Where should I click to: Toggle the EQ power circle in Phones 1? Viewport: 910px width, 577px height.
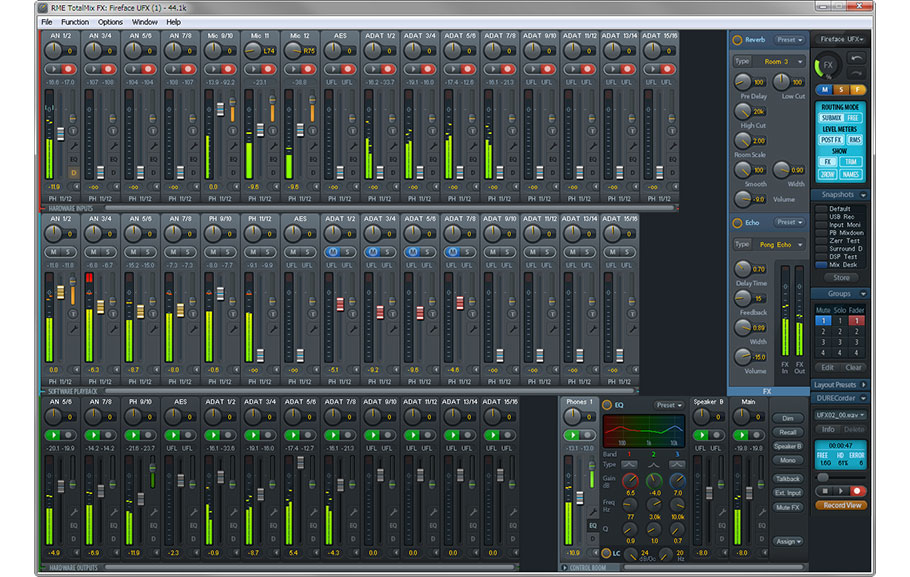(607, 405)
